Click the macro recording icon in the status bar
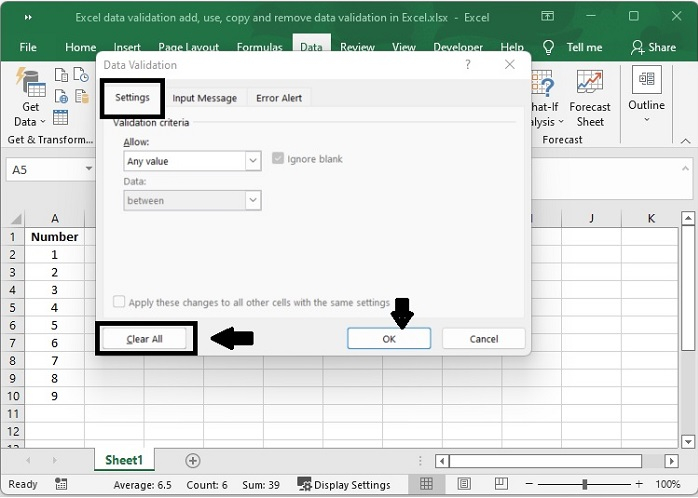The width and height of the screenshot is (698, 498). coord(61,484)
